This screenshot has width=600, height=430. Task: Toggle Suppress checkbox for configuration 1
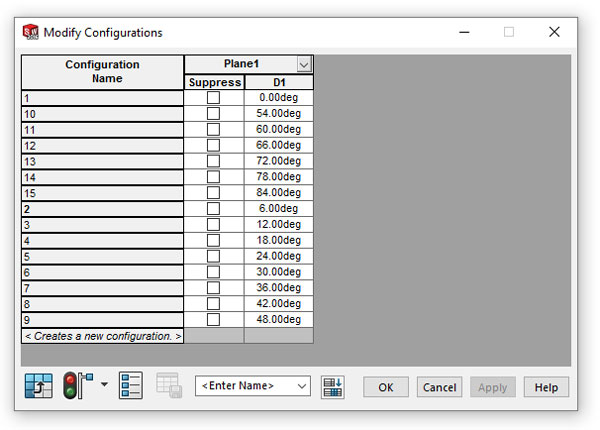coord(213,98)
